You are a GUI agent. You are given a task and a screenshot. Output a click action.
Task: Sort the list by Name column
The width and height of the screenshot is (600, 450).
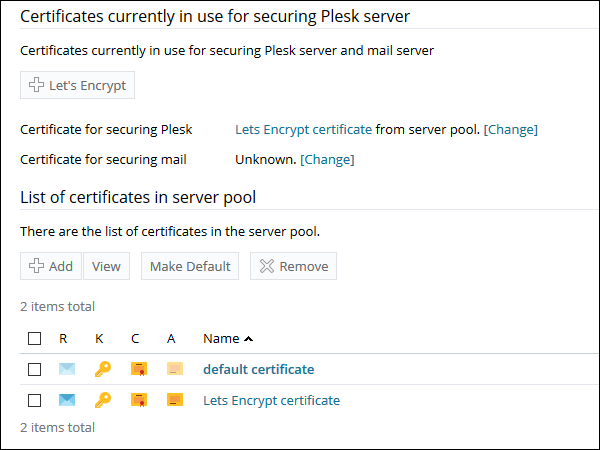coord(221,339)
